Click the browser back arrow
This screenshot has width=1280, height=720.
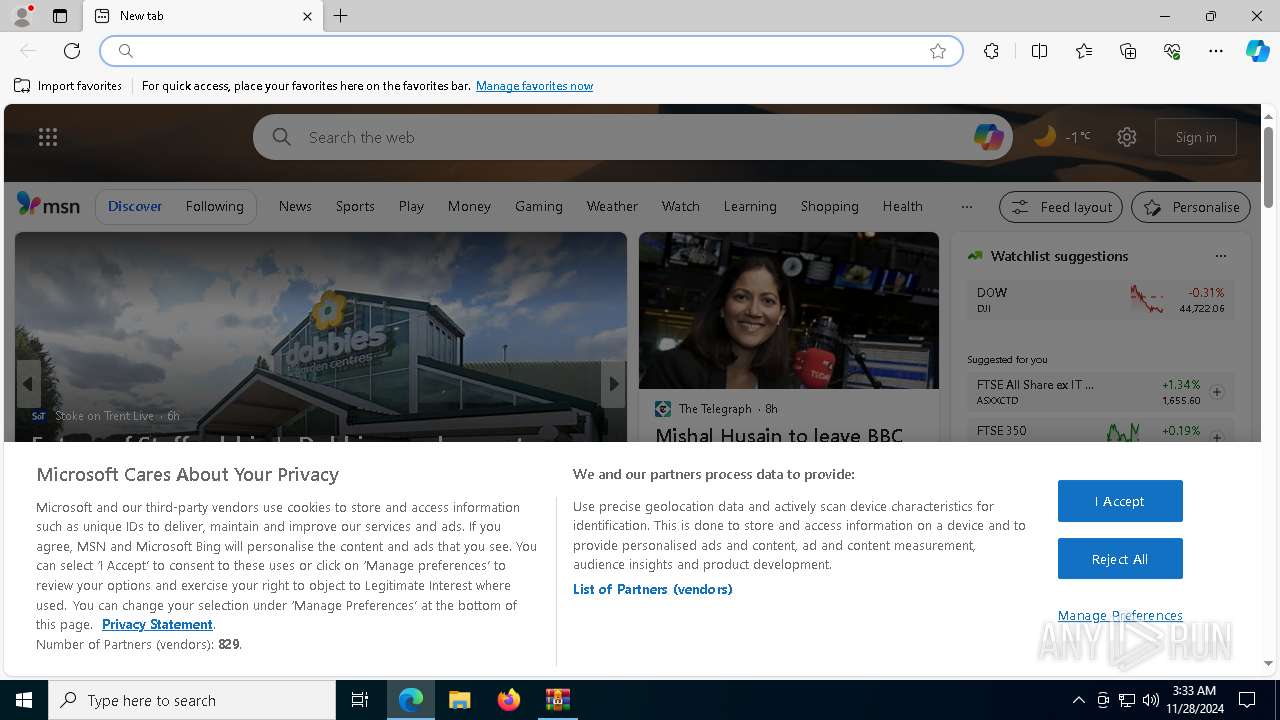click(28, 51)
